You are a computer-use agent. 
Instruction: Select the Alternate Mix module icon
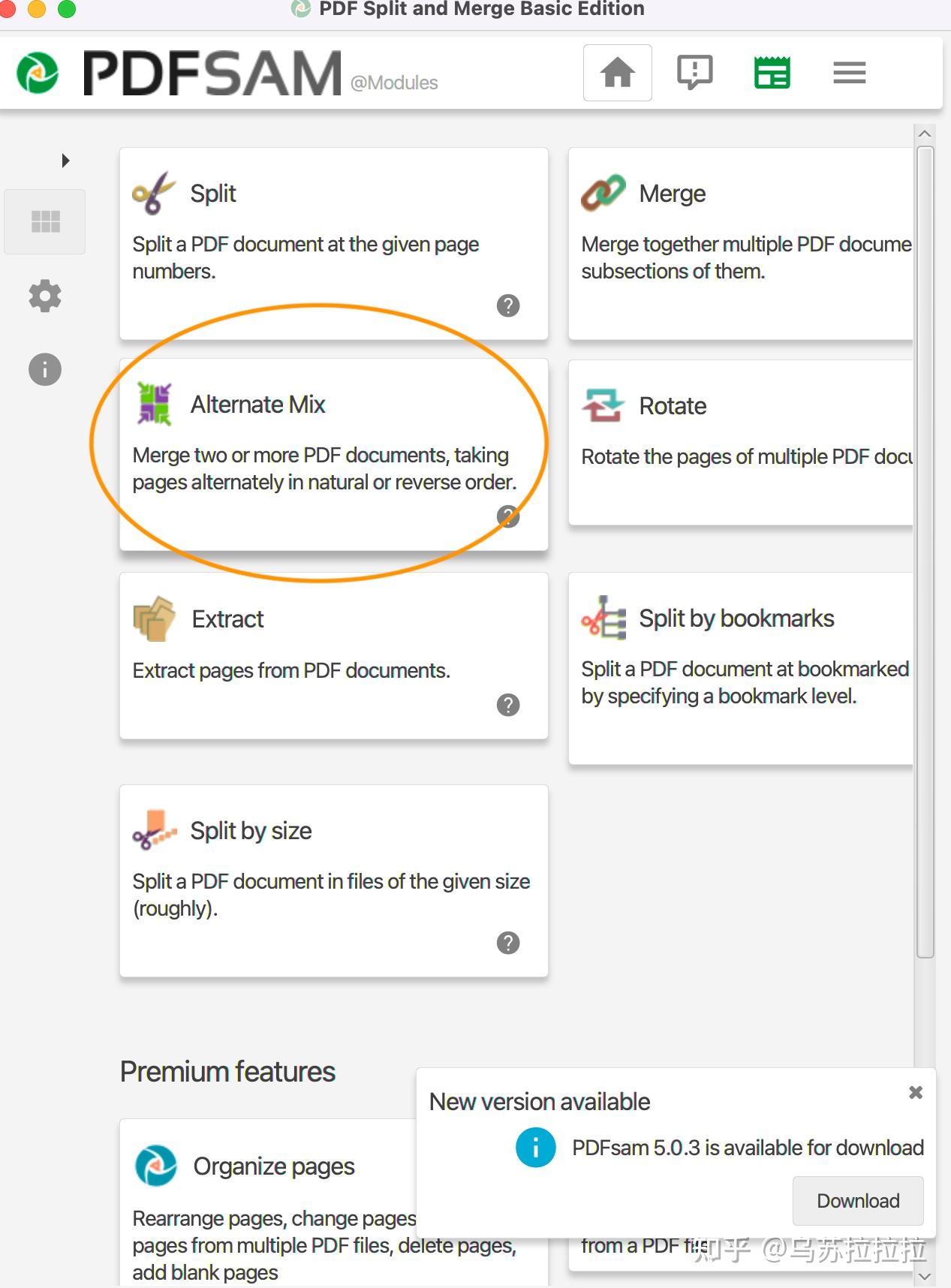pos(154,404)
